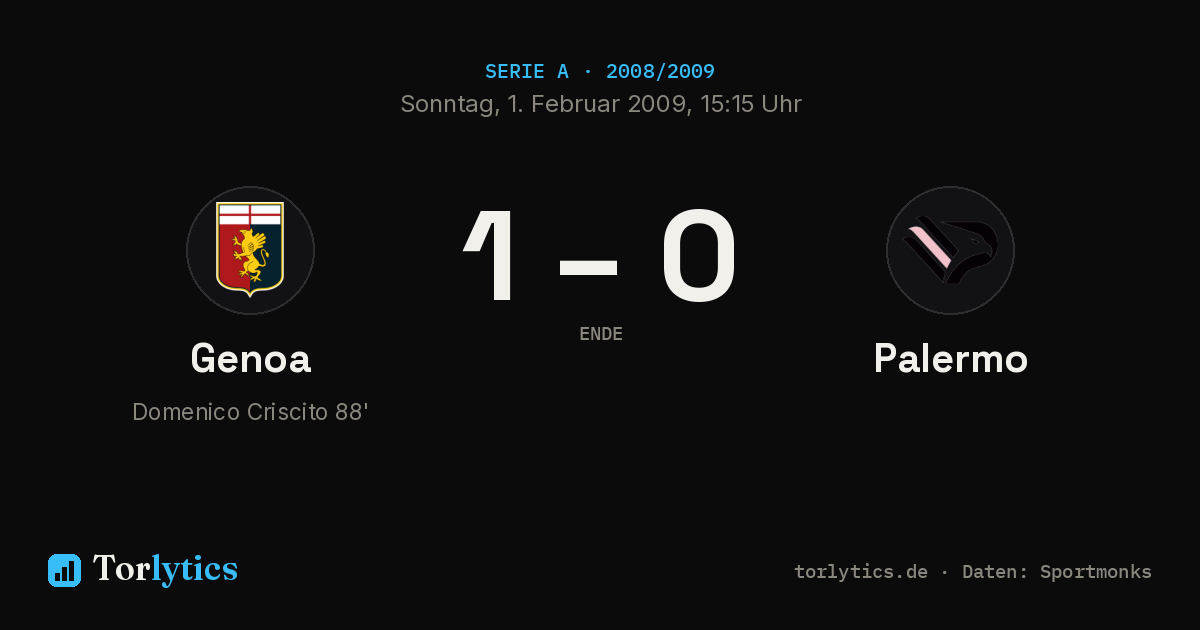Click the ENDE match status label
Image resolution: width=1200 pixels, height=630 pixels.
point(601,334)
